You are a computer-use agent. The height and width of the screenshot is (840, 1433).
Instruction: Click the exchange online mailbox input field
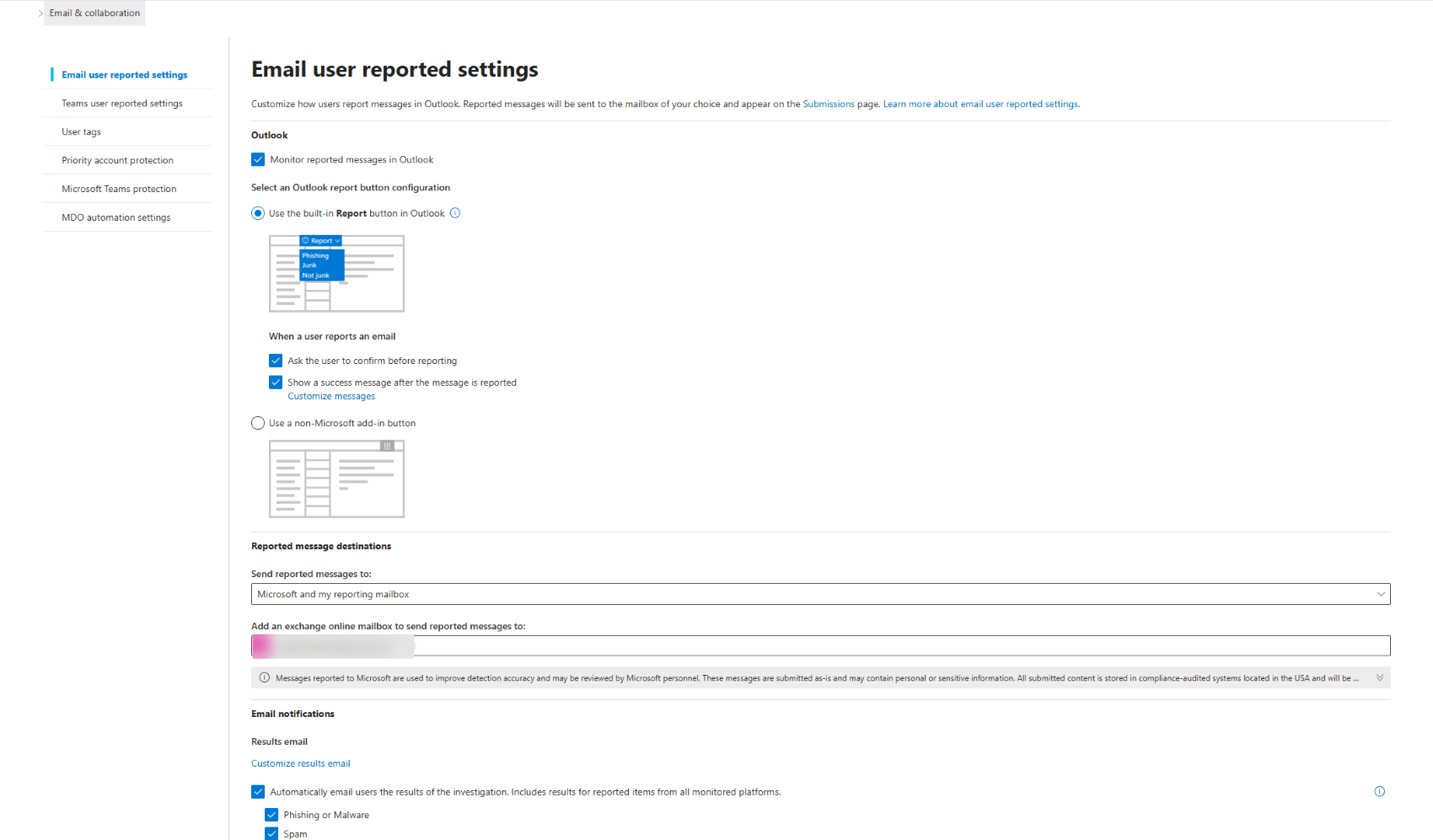click(x=820, y=646)
